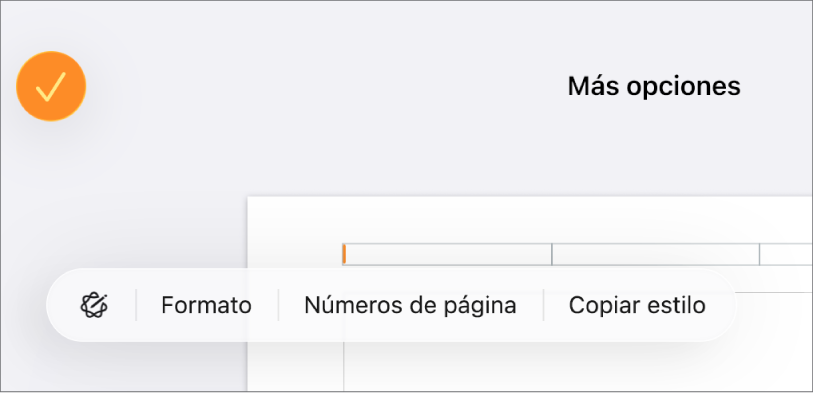
Task: Click the Más opciones title
Action: pyautogui.click(x=654, y=86)
